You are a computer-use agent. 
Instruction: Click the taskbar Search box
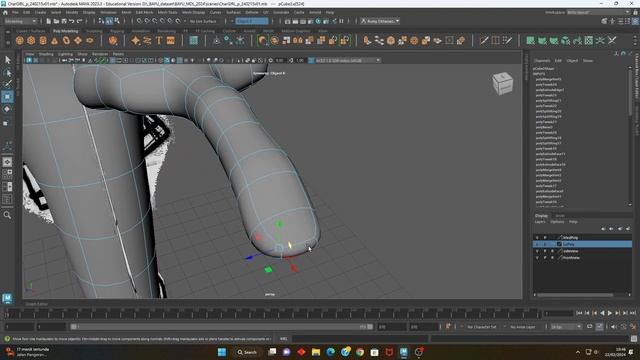248,352
